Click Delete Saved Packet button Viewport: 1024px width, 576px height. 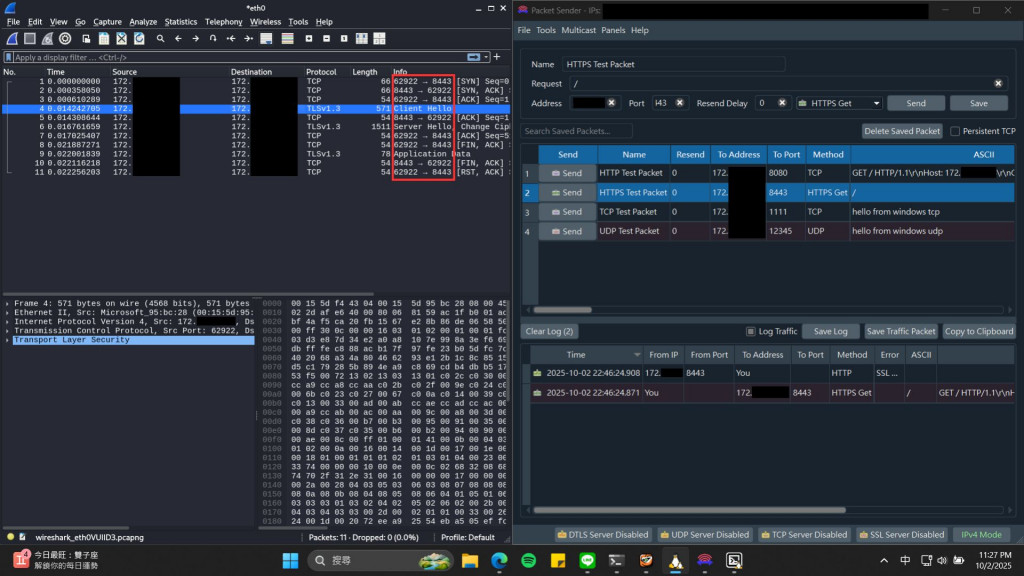point(902,131)
